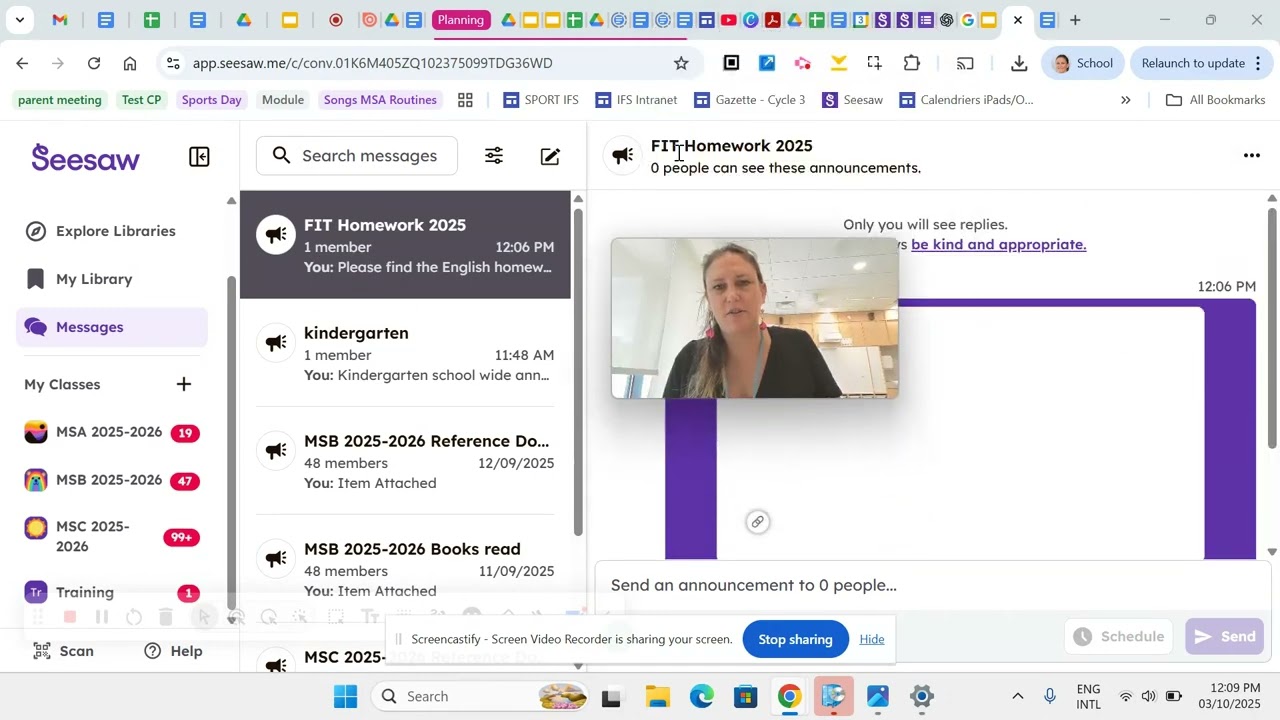
Task: Open the parent meeting bookmark
Action: [x=60, y=100]
